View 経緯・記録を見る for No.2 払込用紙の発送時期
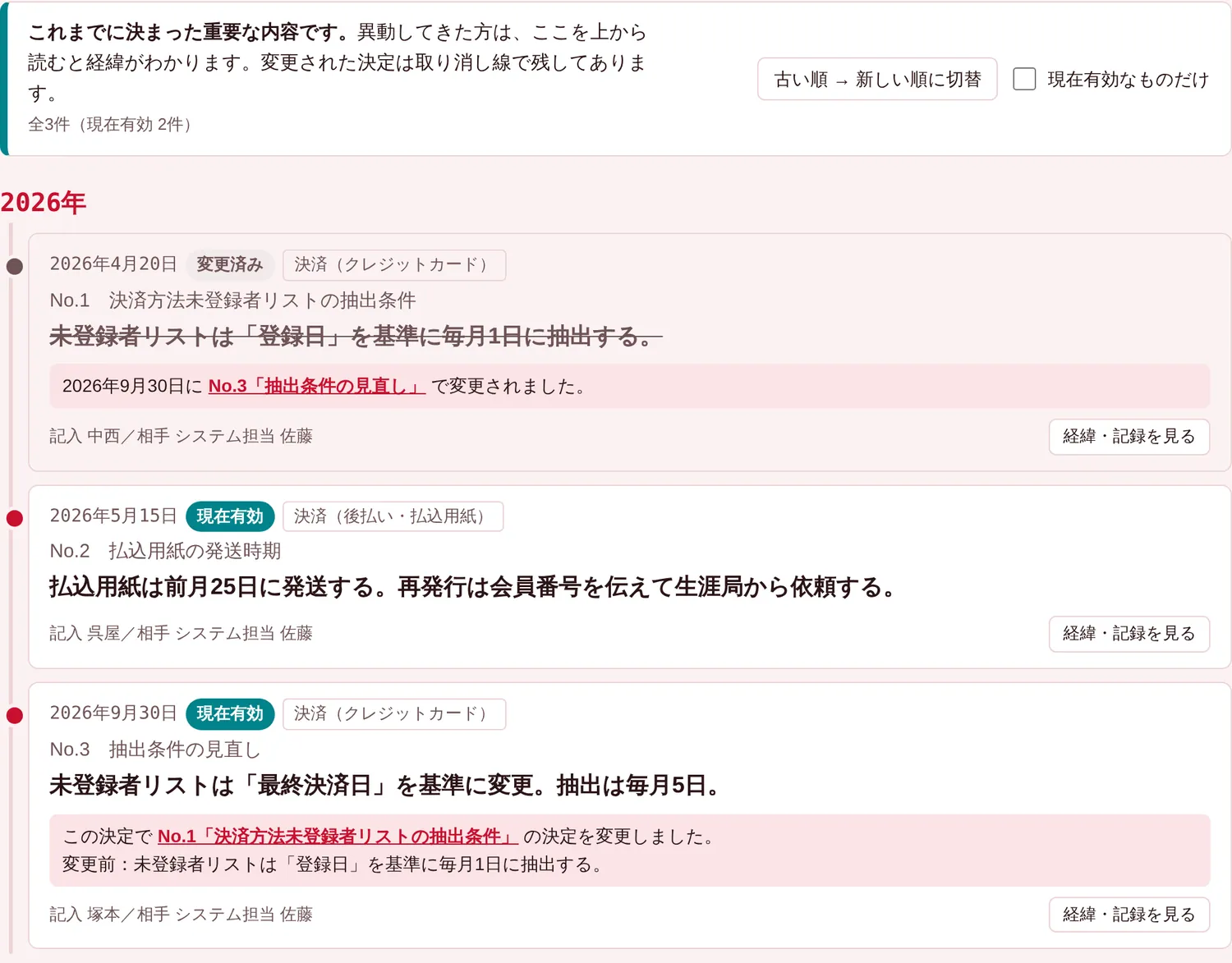Image resolution: width=1232 pixels, height=963 pixels. 1129,634
